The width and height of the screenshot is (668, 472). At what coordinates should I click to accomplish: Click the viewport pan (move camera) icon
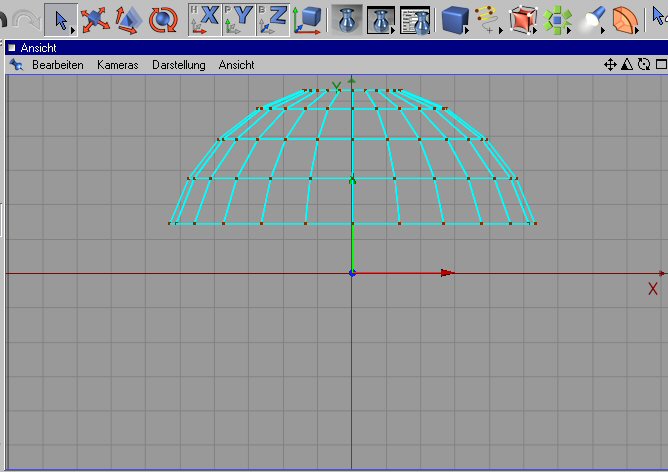tap(610, 65)
